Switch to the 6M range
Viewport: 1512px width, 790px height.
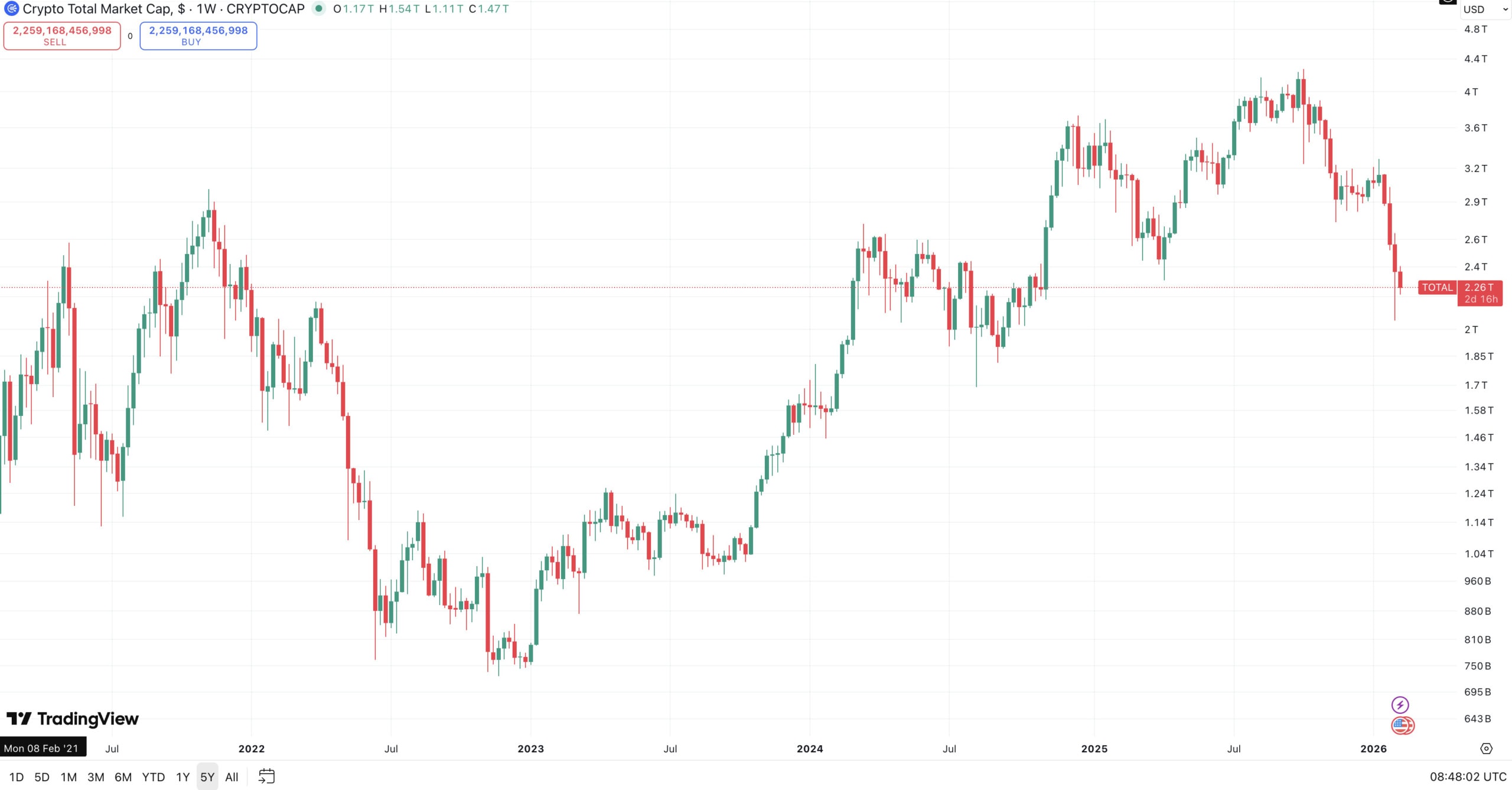click(123, 777)
